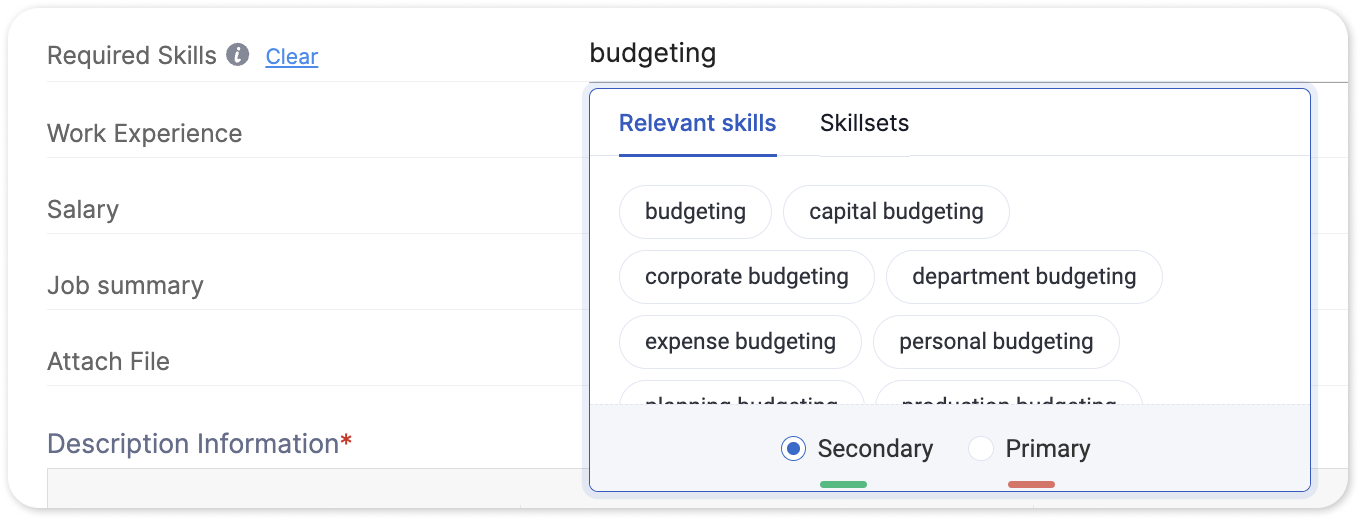Choose the capital budgeting skill
The width and height of the screenshot is (1360, 520).
[896, 212]
